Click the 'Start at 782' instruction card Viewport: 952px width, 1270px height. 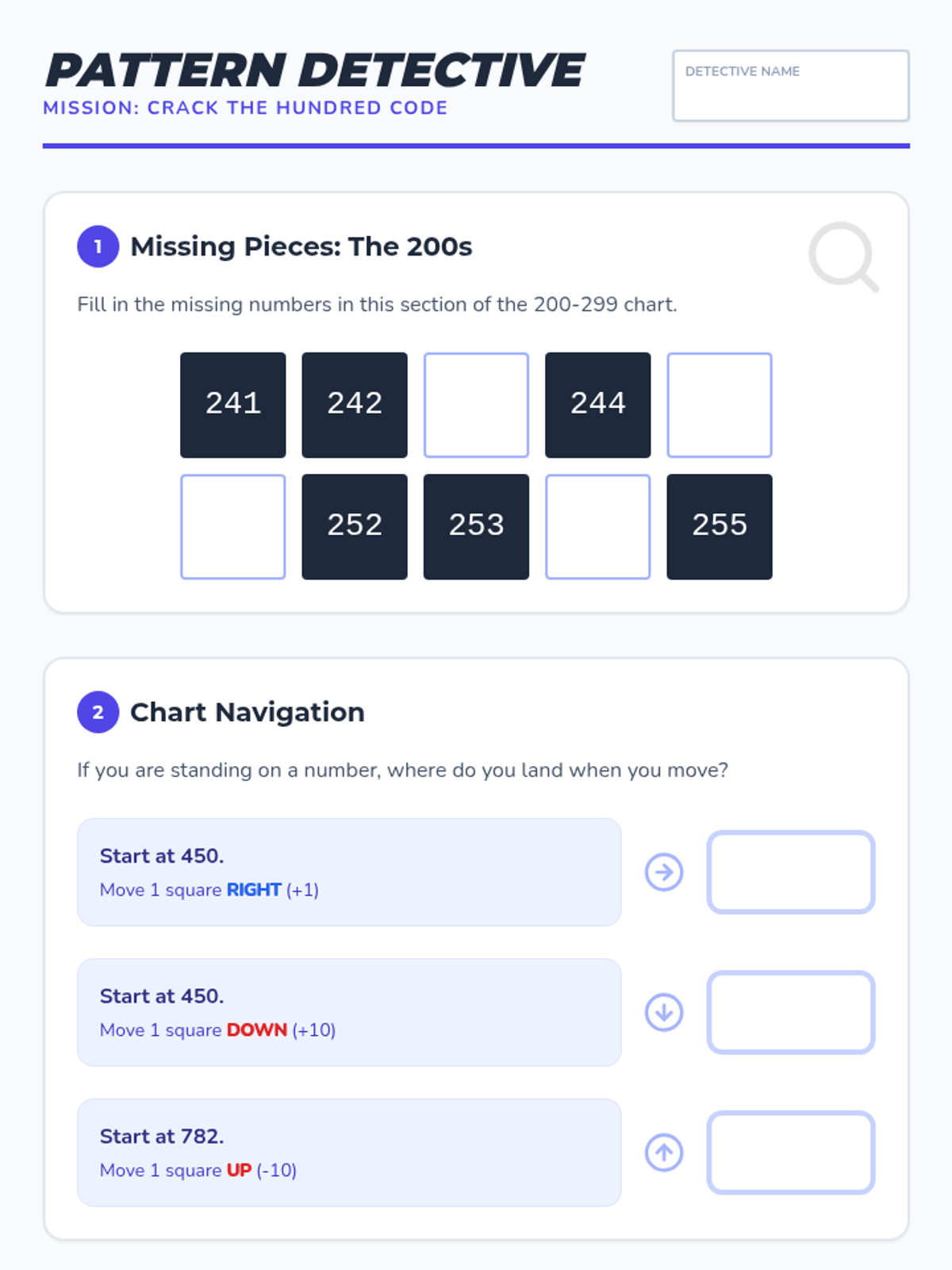(349, 1153)
